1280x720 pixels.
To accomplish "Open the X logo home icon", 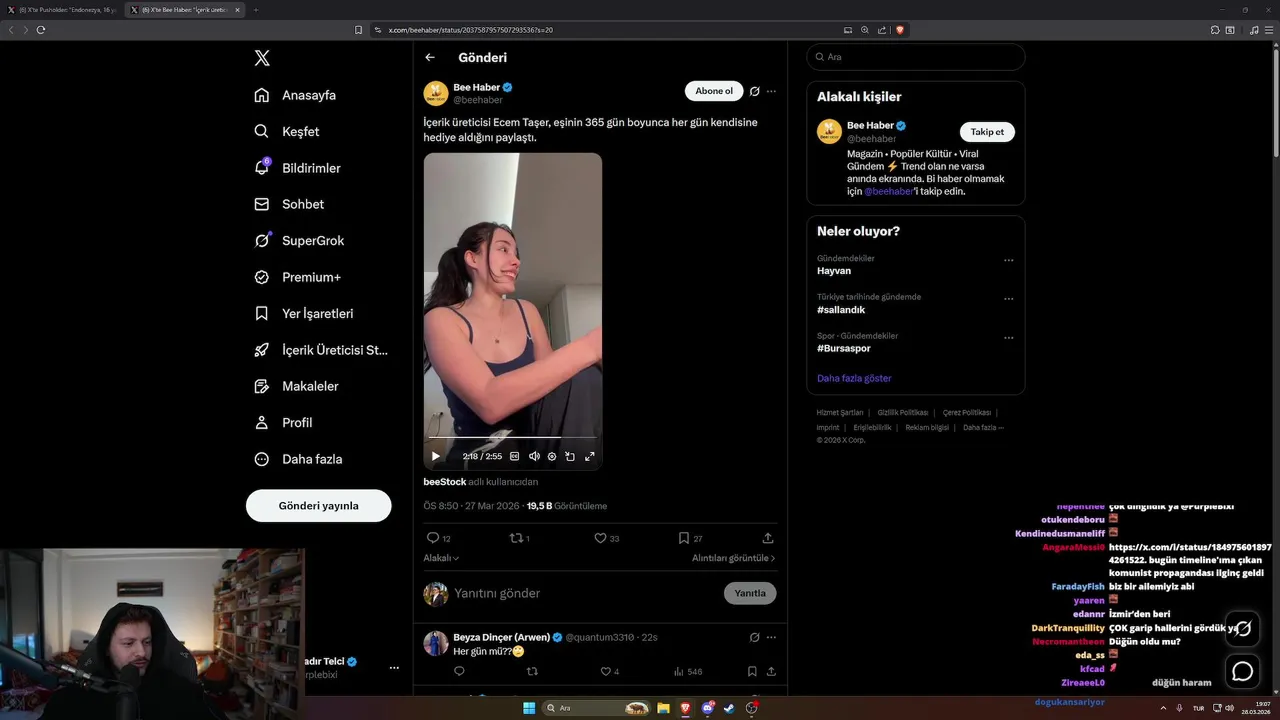I will click(x=262, y=58).
